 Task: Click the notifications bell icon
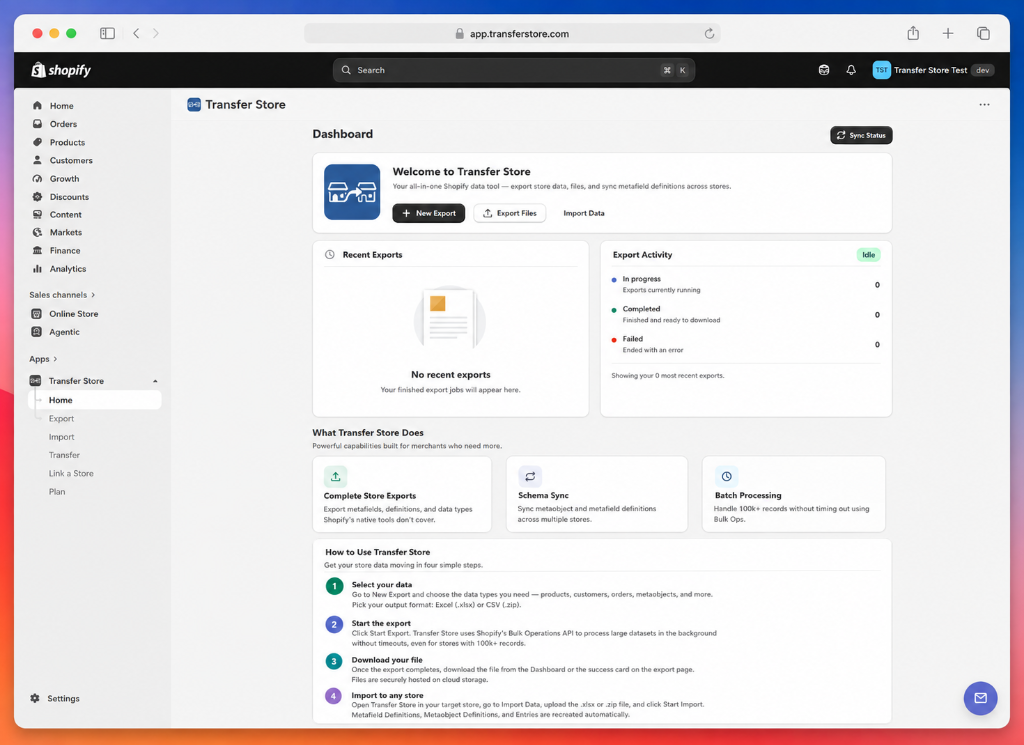[851, 70]
